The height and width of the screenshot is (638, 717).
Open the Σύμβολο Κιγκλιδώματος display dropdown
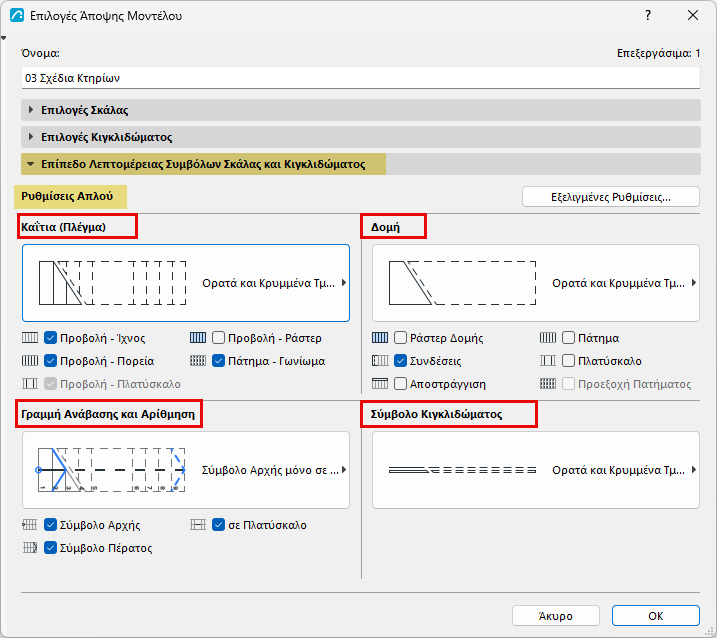pos(536,470)
